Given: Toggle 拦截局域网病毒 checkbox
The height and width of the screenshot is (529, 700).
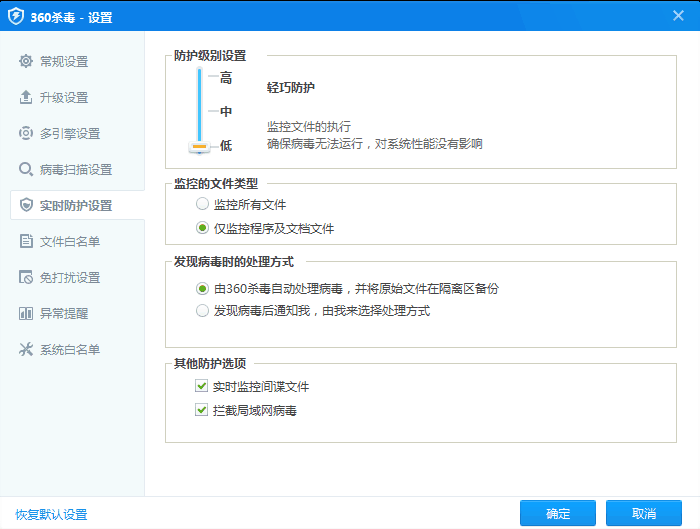Looking at the screenshot, I should pyautogui.click(x=201, y=409).
